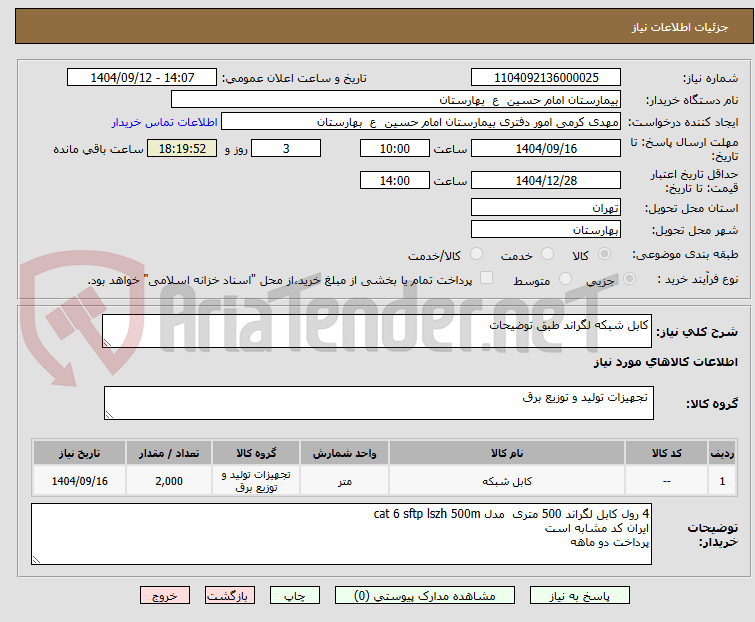
Task: Click the table date cell 1404/09/16
Action: tap(79, 480)
